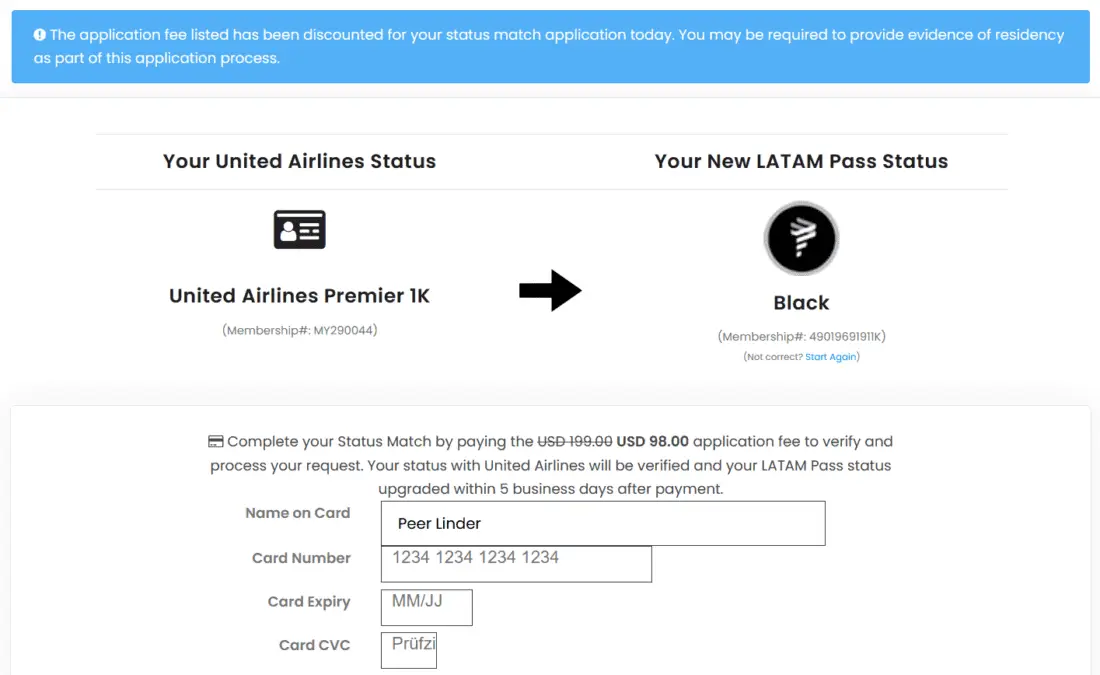Select the Card Expiry input box

[426, 608]
